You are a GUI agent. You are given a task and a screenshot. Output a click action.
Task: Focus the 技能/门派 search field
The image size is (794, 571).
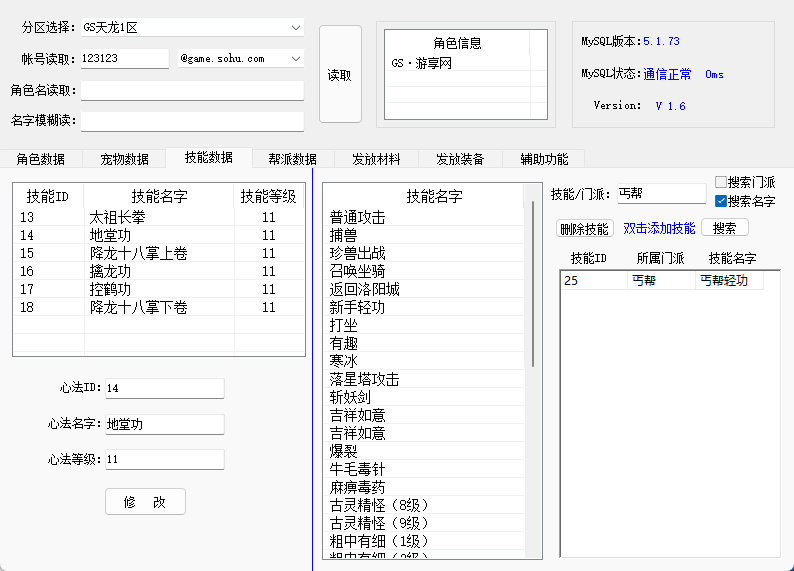click(x=660, y=193)
